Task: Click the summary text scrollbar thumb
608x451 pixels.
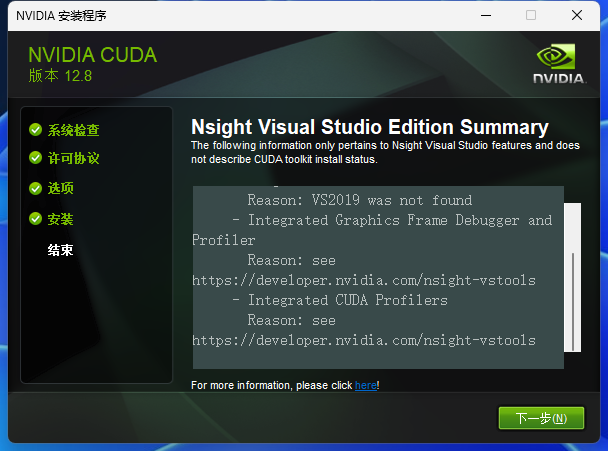Action: (x=573, y=300)
